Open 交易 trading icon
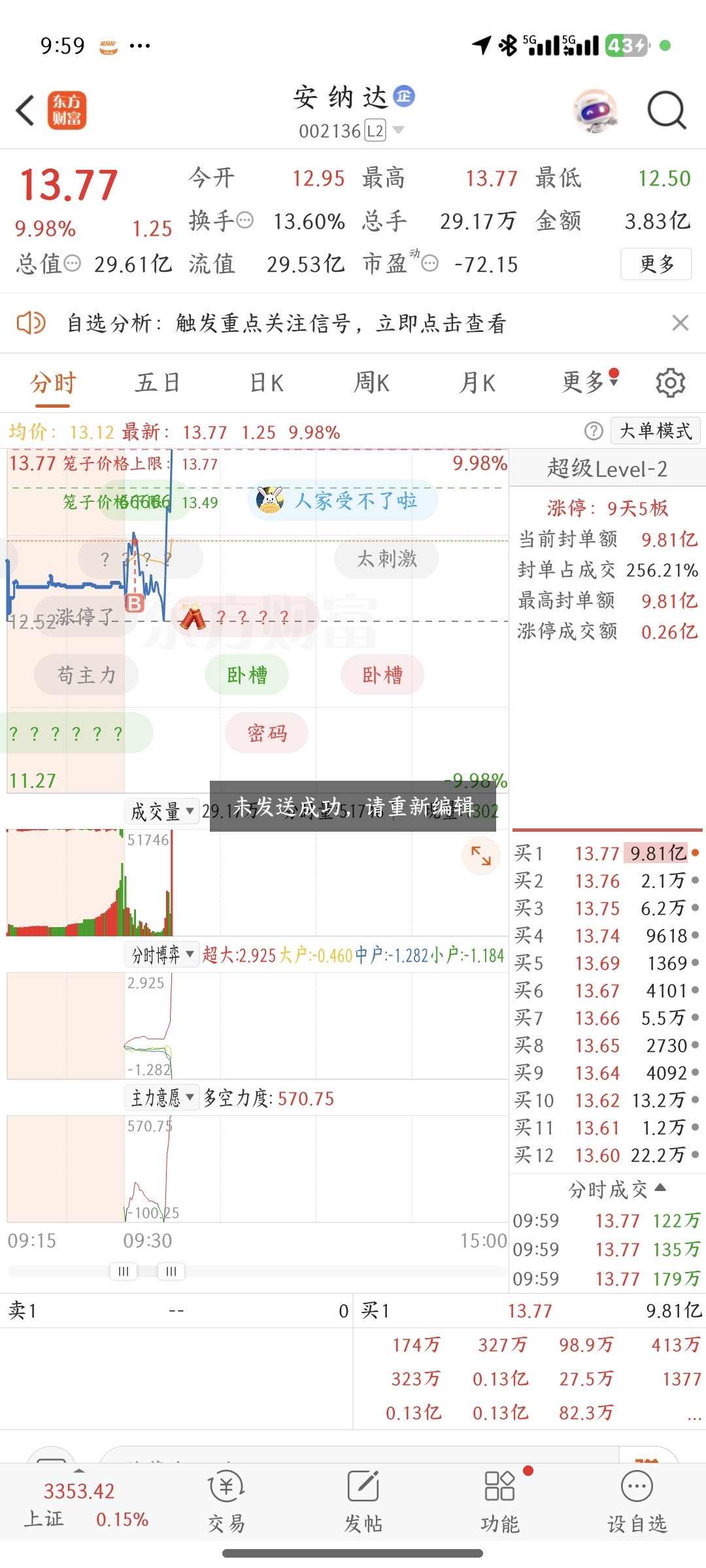The width and height of the screenshot is (706, 1568). 226,1502
